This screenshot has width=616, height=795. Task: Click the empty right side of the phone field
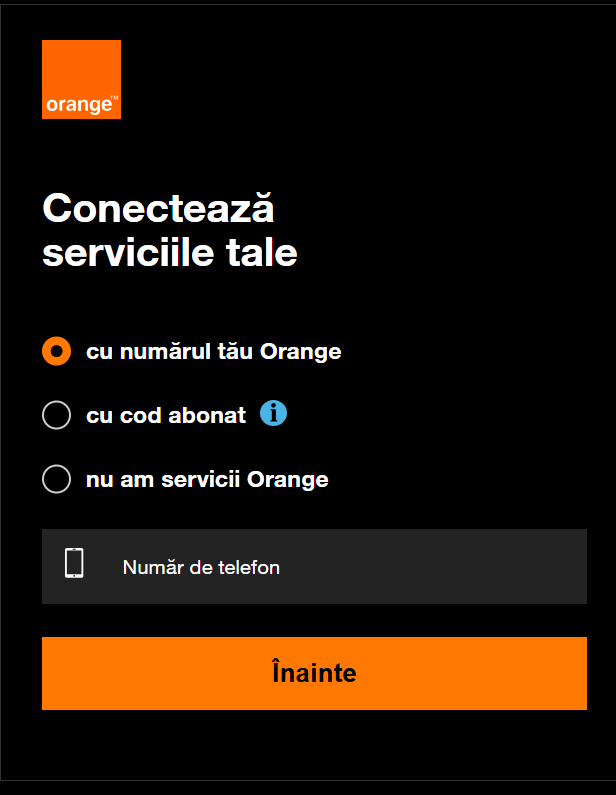tap(480, 567)
